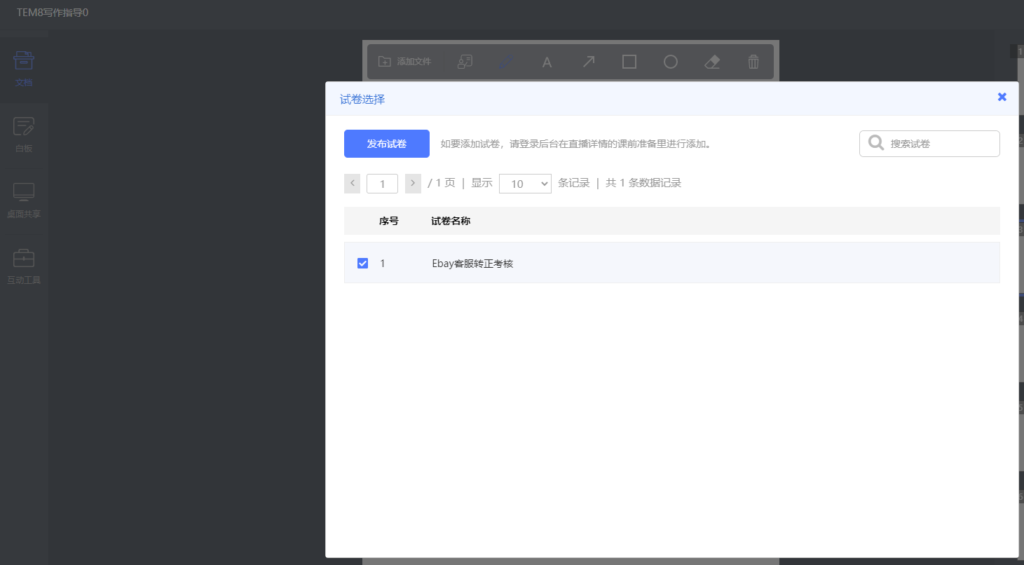This screenshot has width=1024, height=565.
Task: Uncheck the Ebay客服转正考核 checkbox
Action: (x=362, y=263)
